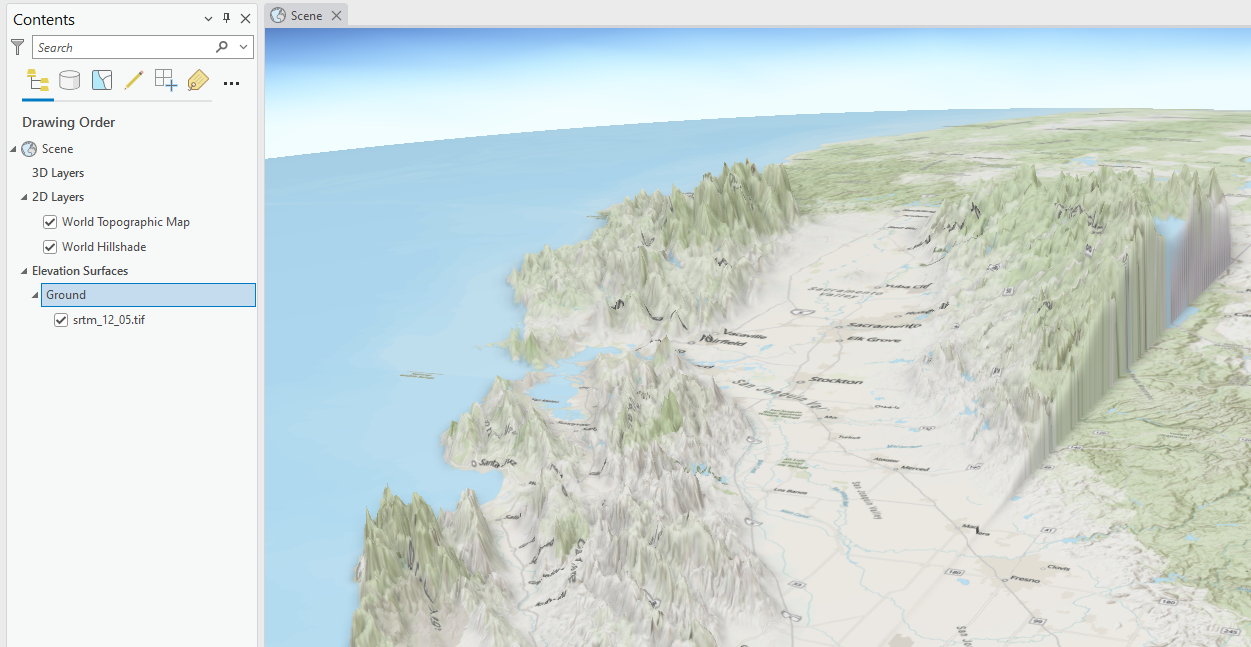Open the List By Snapping view
The width and height of the screenshot is (1251, 647).
click(x=165, y=80)
